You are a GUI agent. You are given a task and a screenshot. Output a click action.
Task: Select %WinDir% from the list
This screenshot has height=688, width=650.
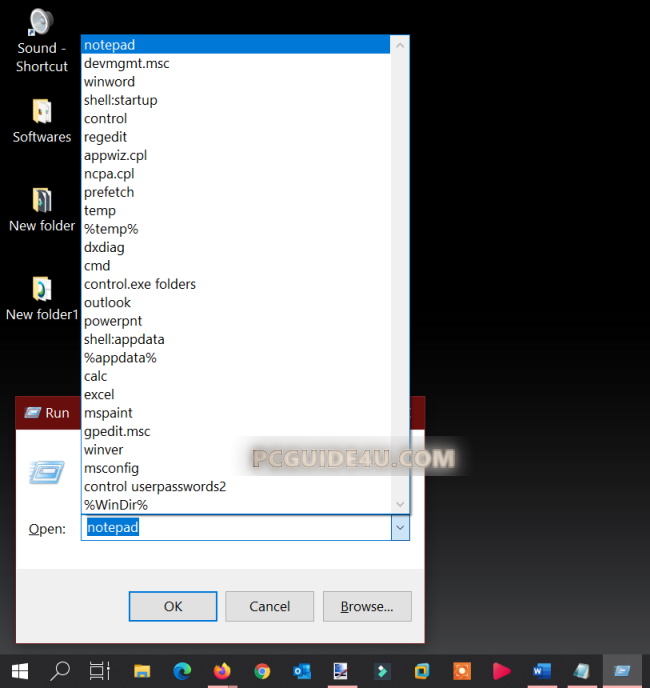pos(236,505)
